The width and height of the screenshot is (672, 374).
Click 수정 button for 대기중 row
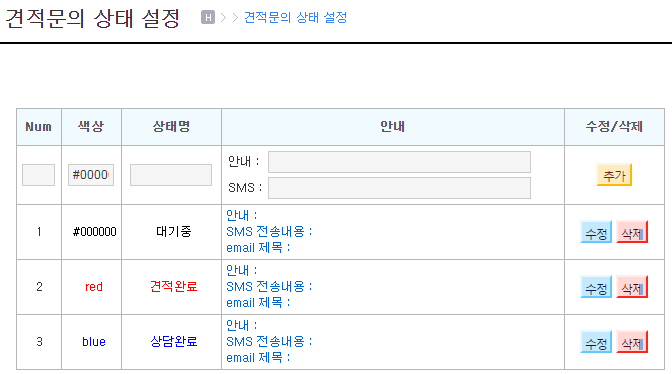point(596,232)
